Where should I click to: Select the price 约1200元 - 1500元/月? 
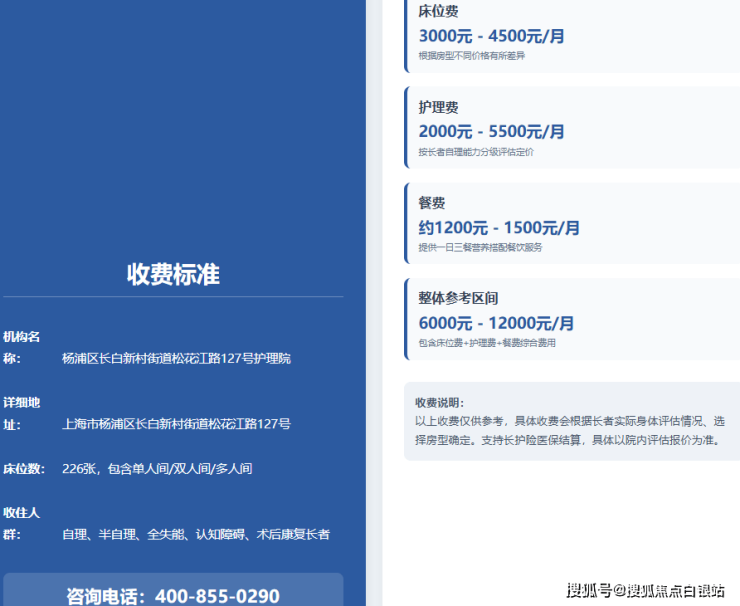[499, 228]
